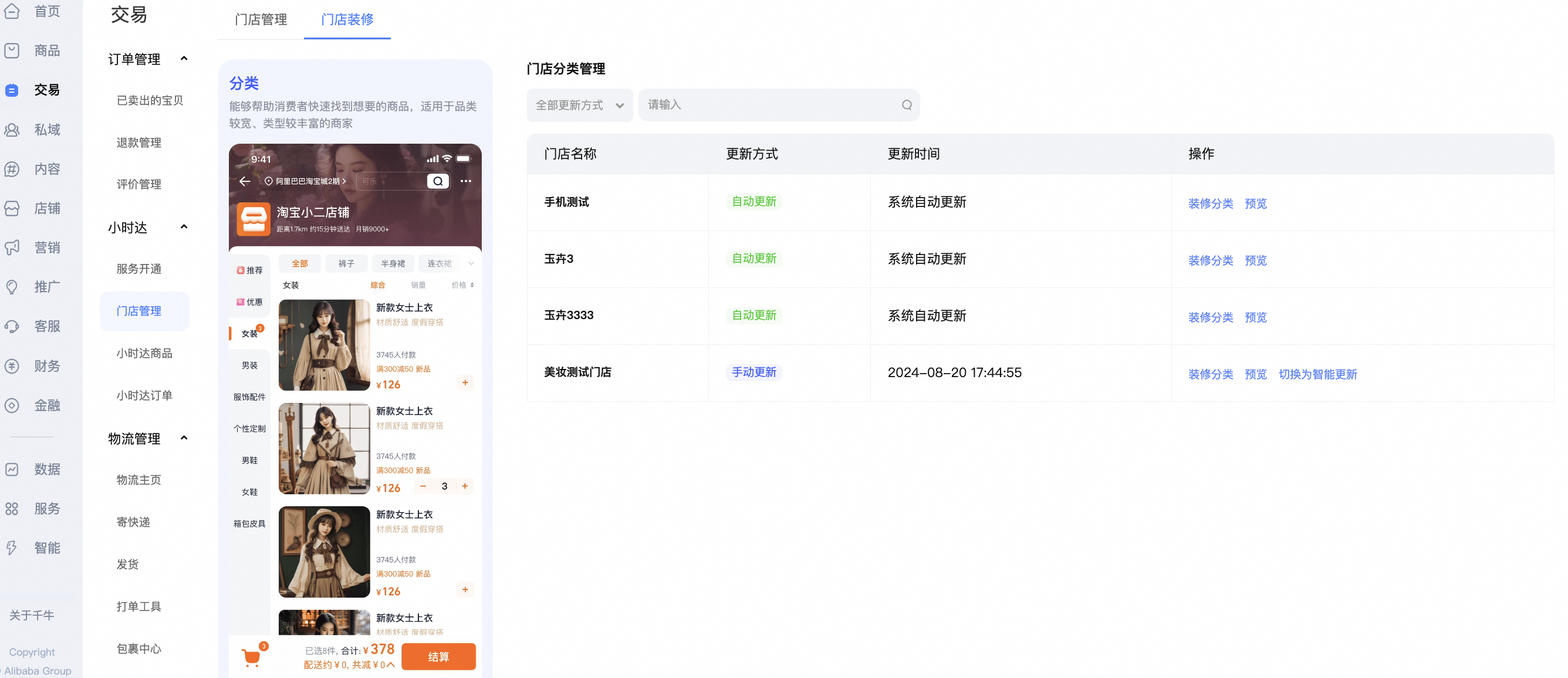This screenshot has width=1568, height=678.
Task: Click the 金融 finance icon
Action: pos(12,405)
